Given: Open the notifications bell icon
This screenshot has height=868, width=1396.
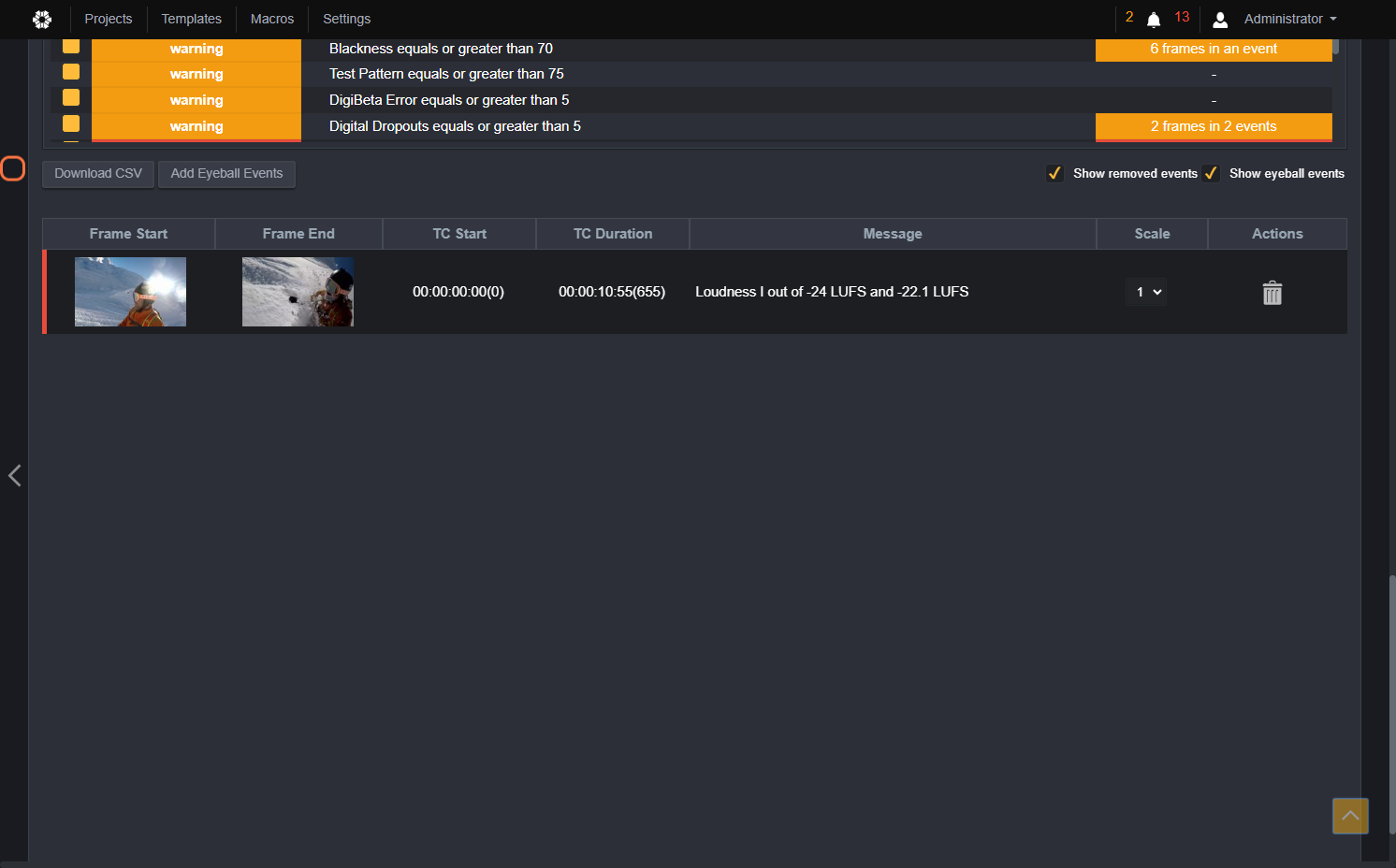Looking at the screenshot, I should pyautogui.click(x=1154, y=20).
